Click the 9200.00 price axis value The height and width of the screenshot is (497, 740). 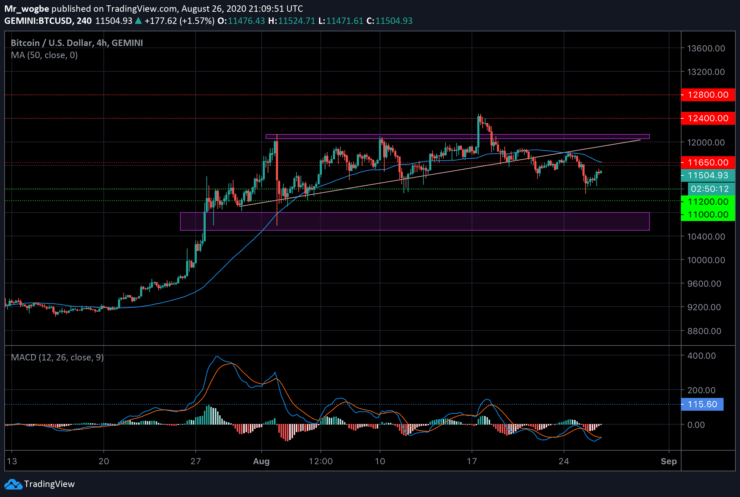click(706, 307)
